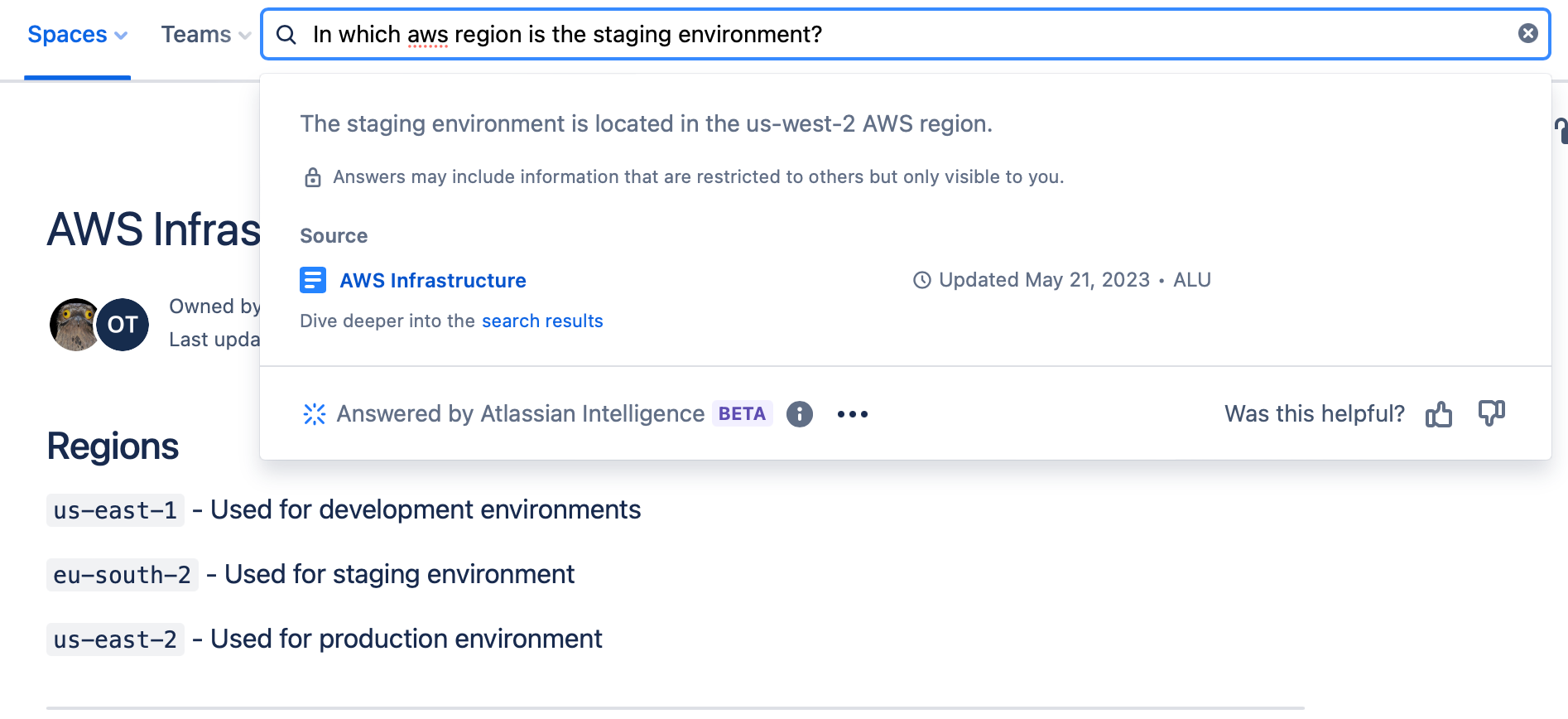
Task: Click the AWS Infrastructure page document icon
Action: [313, 280]
